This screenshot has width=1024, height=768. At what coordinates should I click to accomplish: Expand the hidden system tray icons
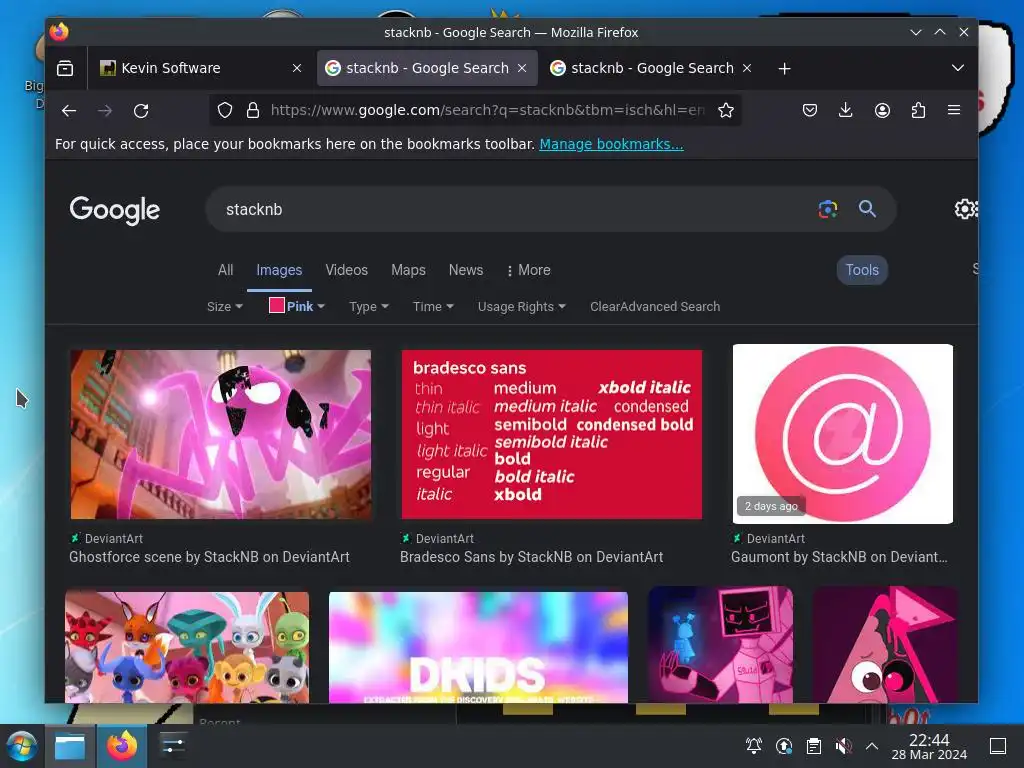[872, 746]
